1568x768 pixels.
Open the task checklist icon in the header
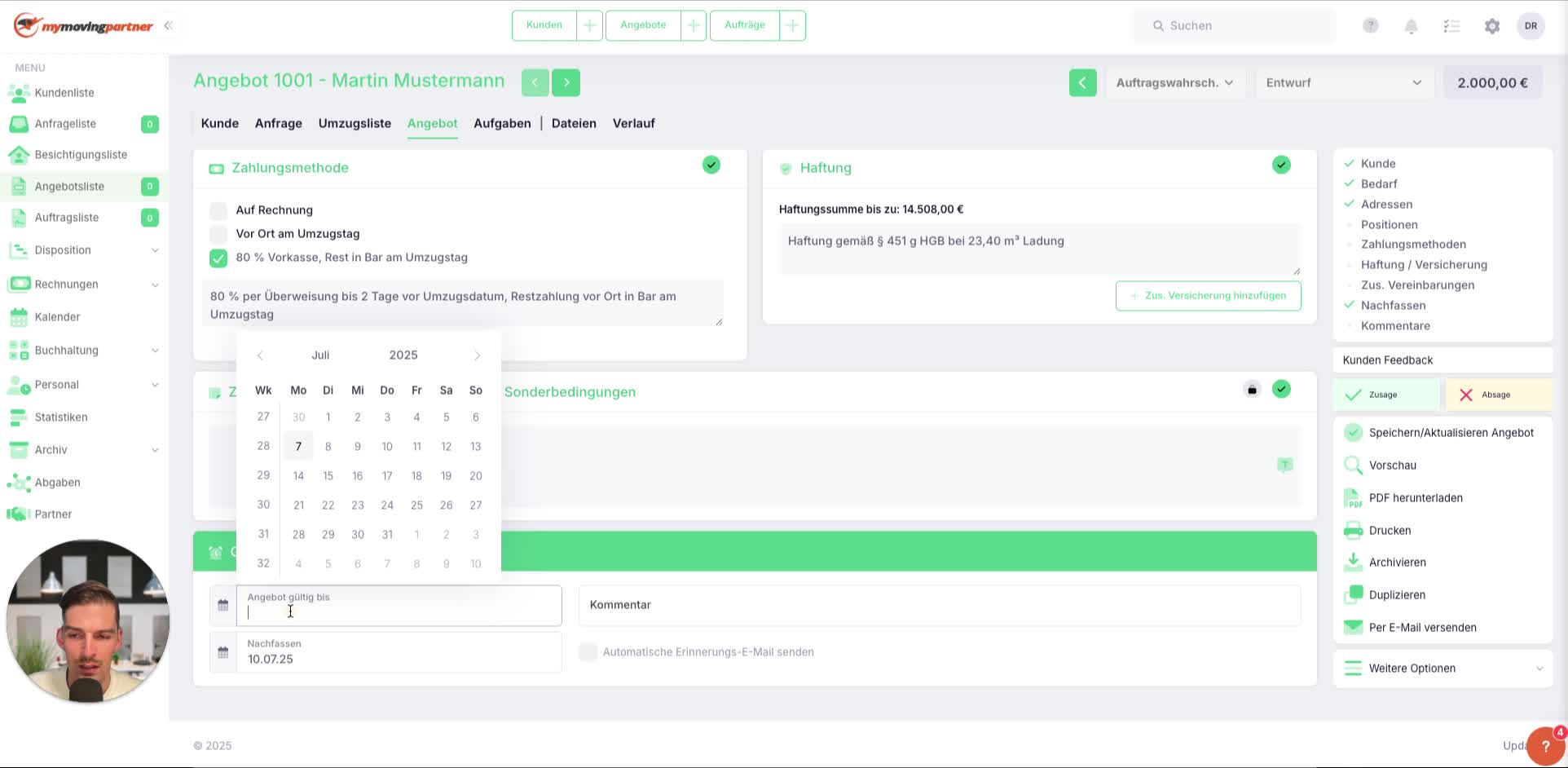1451,26
